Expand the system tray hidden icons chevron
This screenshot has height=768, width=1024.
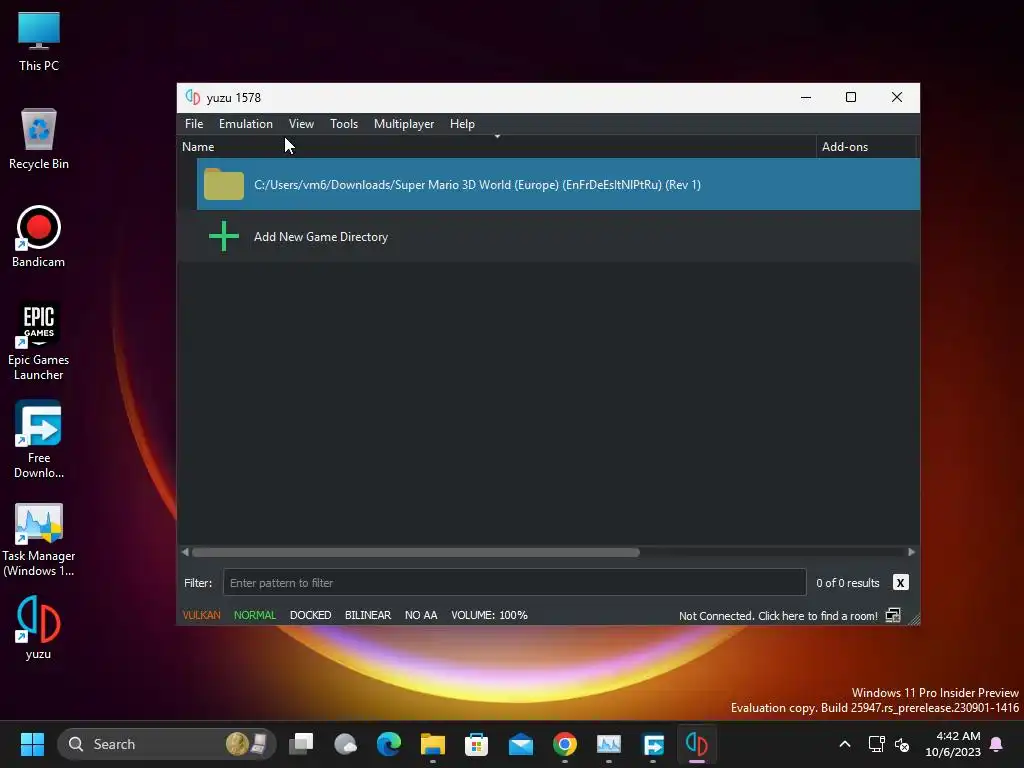point(844,744)
